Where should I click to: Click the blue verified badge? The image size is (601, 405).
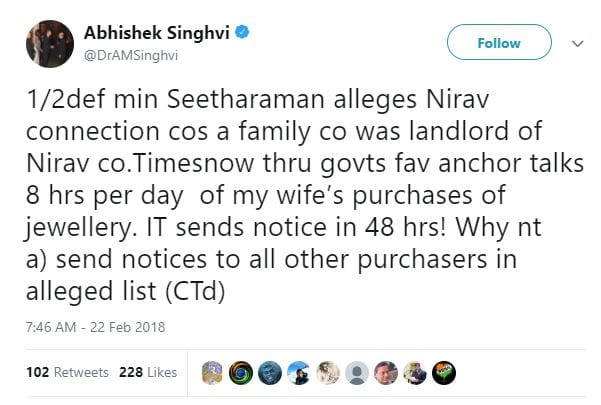click(243, 33)
